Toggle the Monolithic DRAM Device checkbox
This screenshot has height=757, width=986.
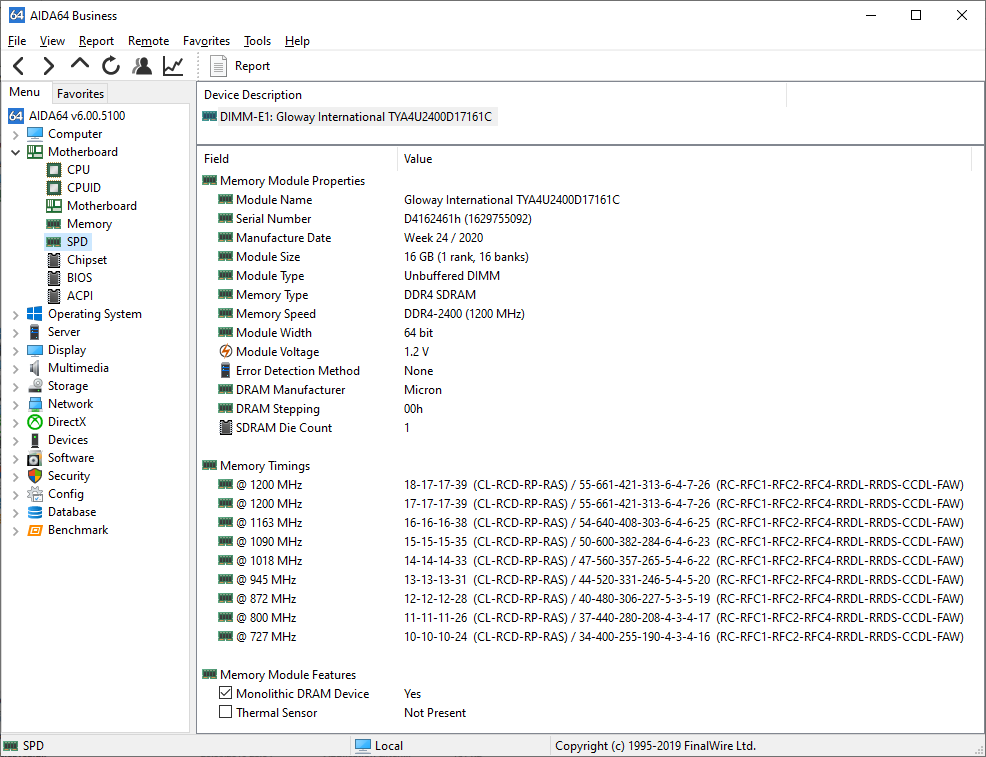click(x=225, y=693)
